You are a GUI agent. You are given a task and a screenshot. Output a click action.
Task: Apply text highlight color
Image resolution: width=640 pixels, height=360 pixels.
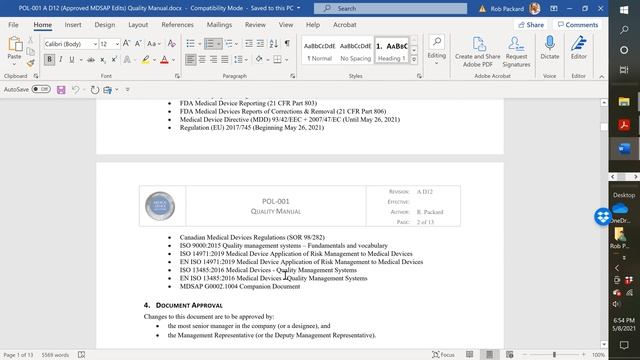coord(146,60)
